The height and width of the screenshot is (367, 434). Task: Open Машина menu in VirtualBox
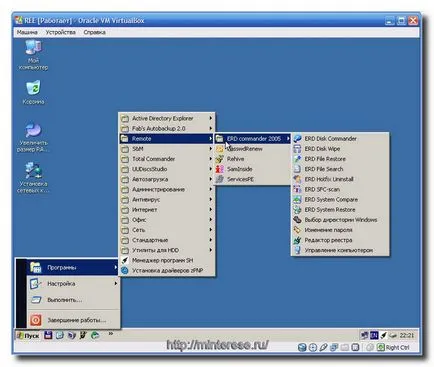[27, 32]
